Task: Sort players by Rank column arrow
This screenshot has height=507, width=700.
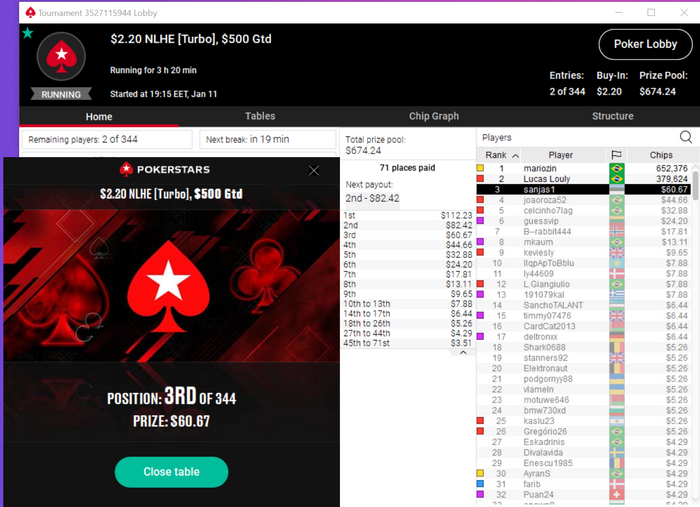Action: tap(516, 155)
